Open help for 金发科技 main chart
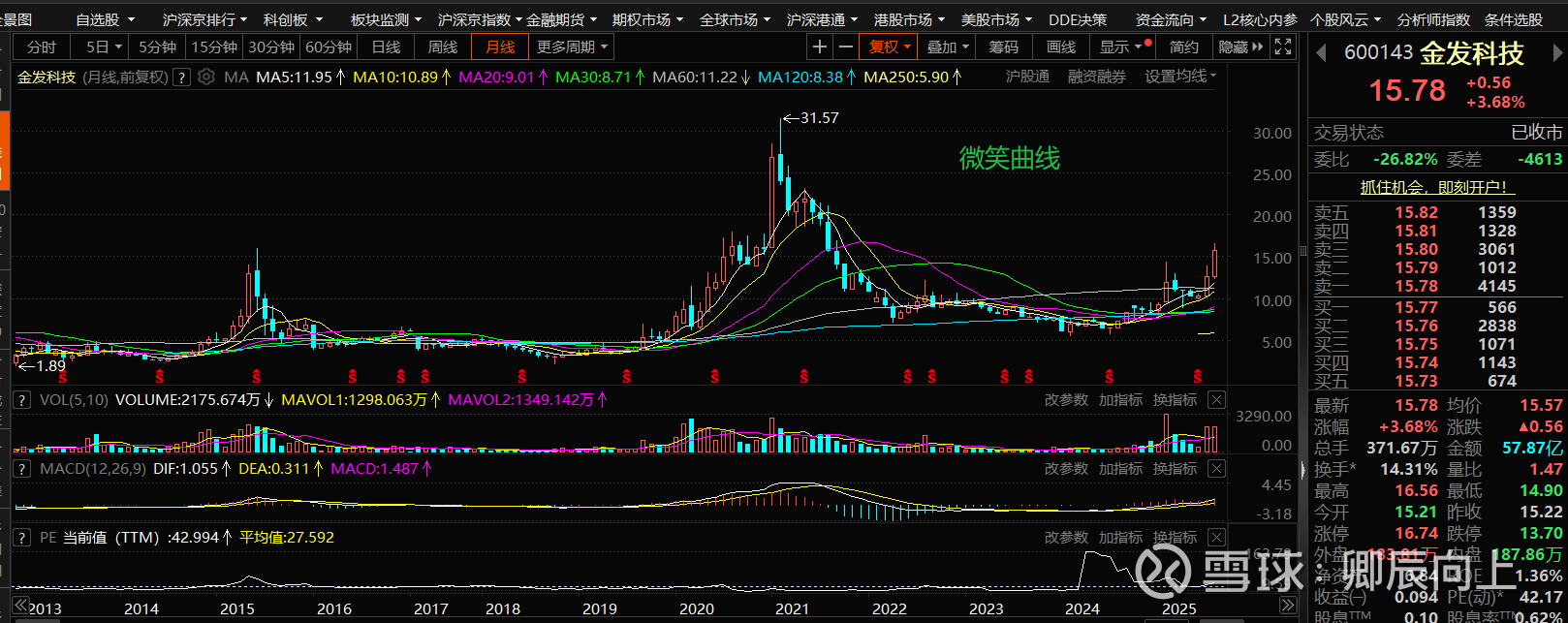 [x=181, y=78]
